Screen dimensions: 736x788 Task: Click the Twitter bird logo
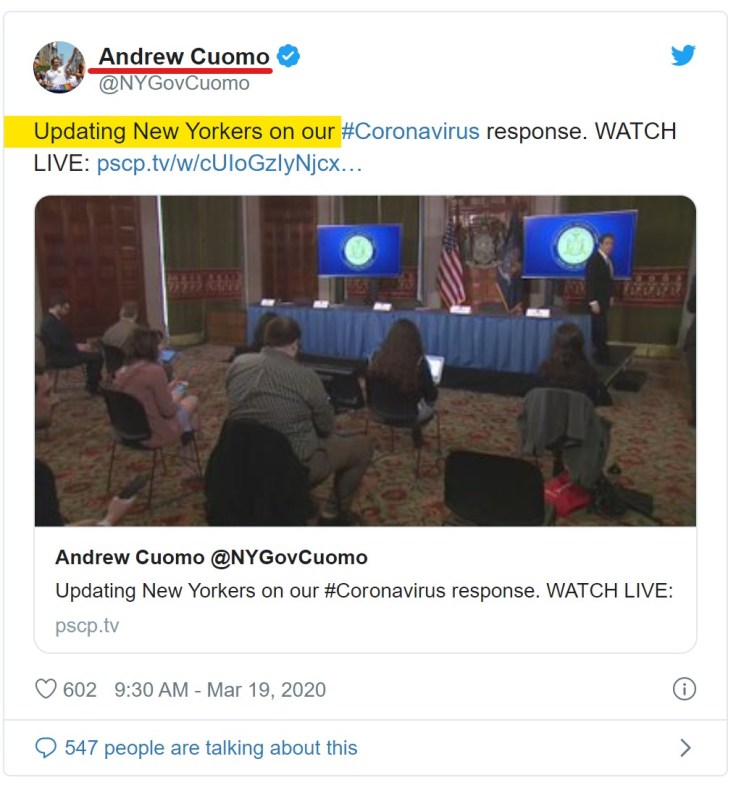click(x=683, y=55)
